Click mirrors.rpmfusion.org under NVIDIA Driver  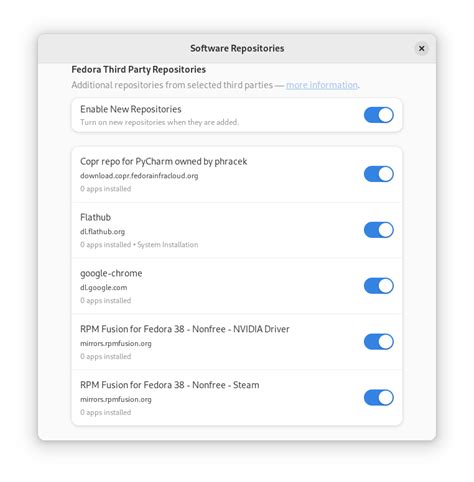tap(116, 344)
